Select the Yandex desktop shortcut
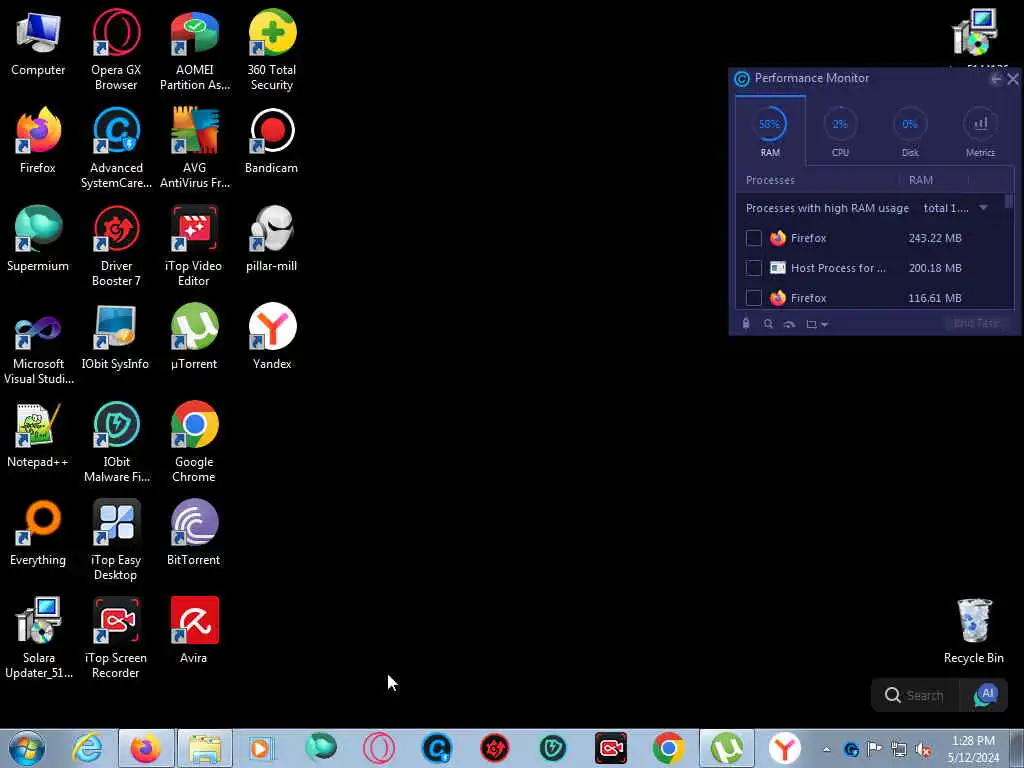 (x=272, y=336)
